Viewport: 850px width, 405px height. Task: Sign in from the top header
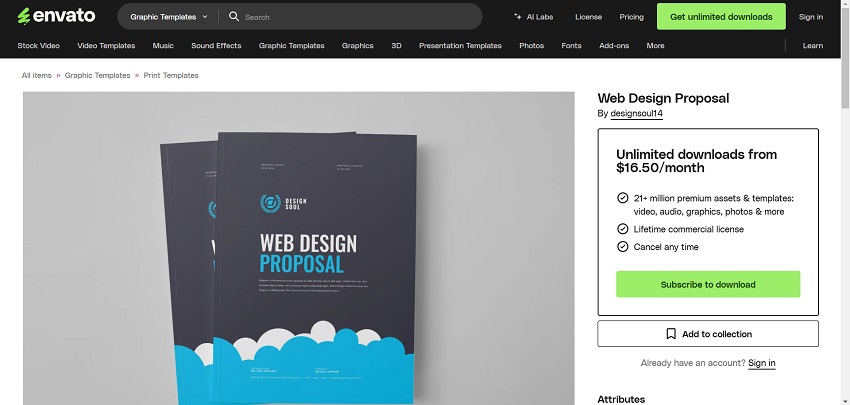tap(810, 17)
